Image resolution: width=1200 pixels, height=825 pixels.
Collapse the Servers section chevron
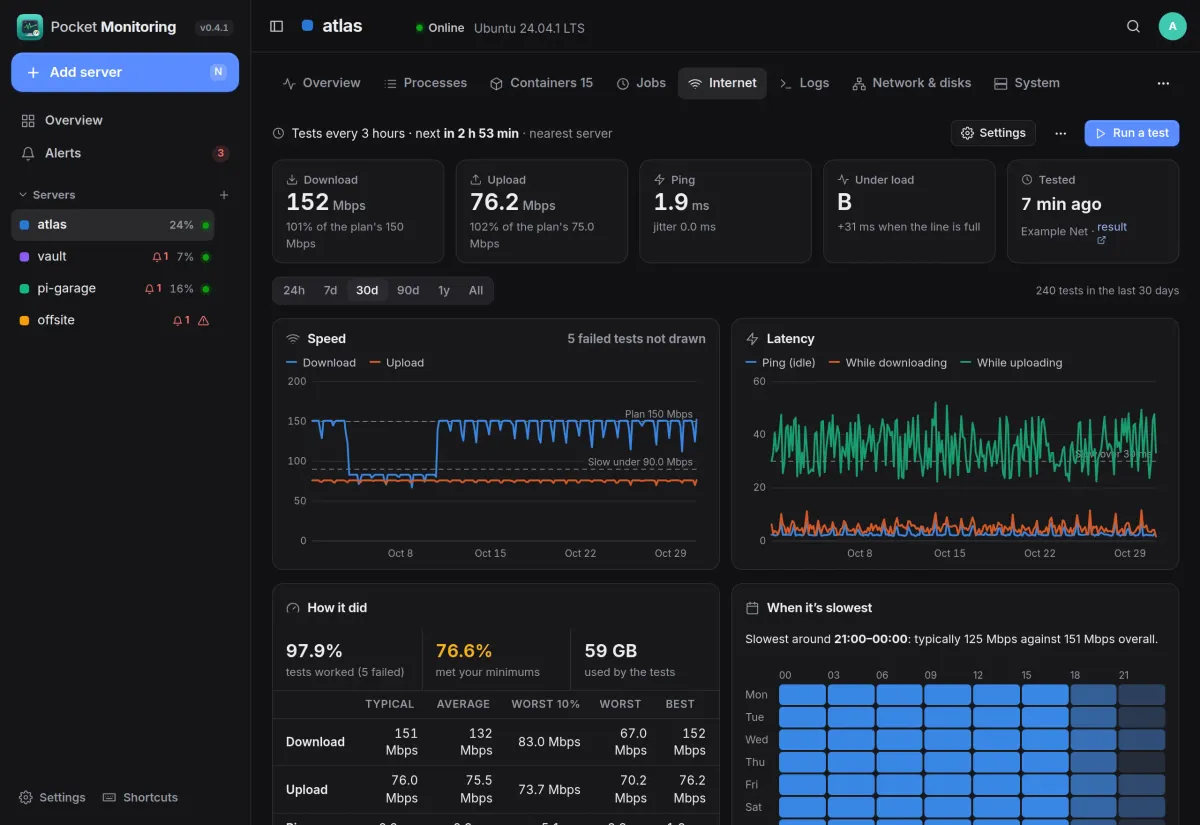pos(23,195)
